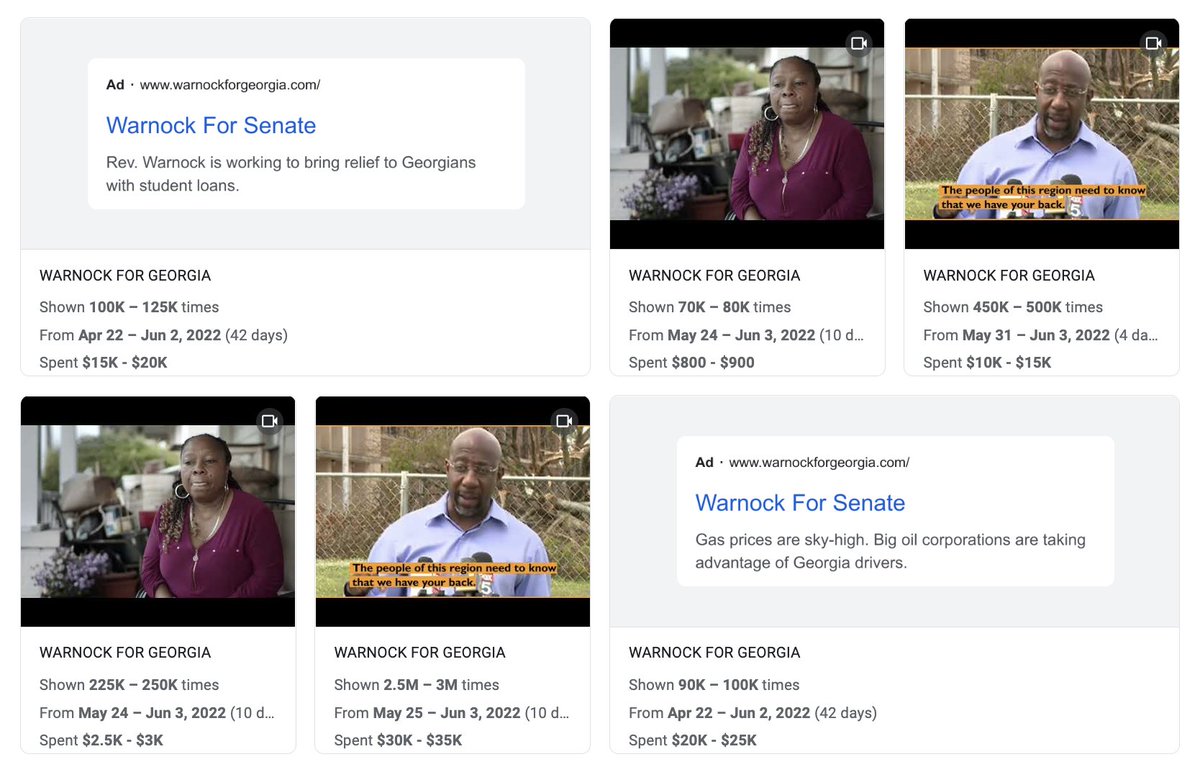This screenshot has height=767, width=1200.
Task: Click date range above 'Spent $15K - $20K'
Action: pyautogui.click(x=163, y=335)
